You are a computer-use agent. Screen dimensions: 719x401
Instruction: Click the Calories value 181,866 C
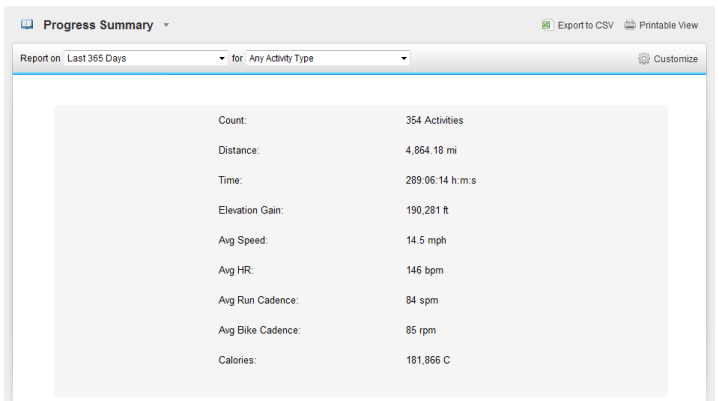coord(428,360)
